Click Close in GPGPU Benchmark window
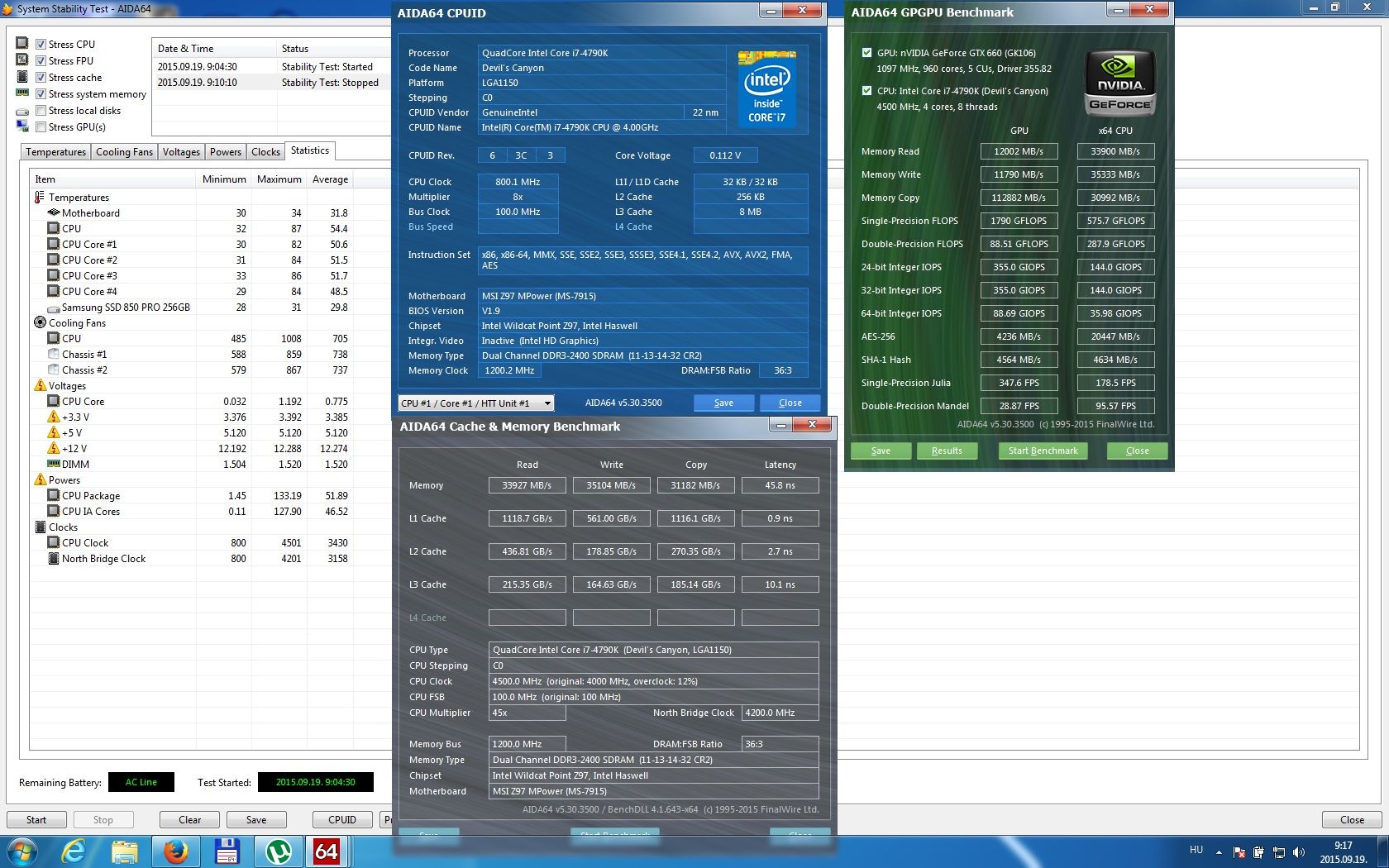1389x868 pixels. 1137,451
